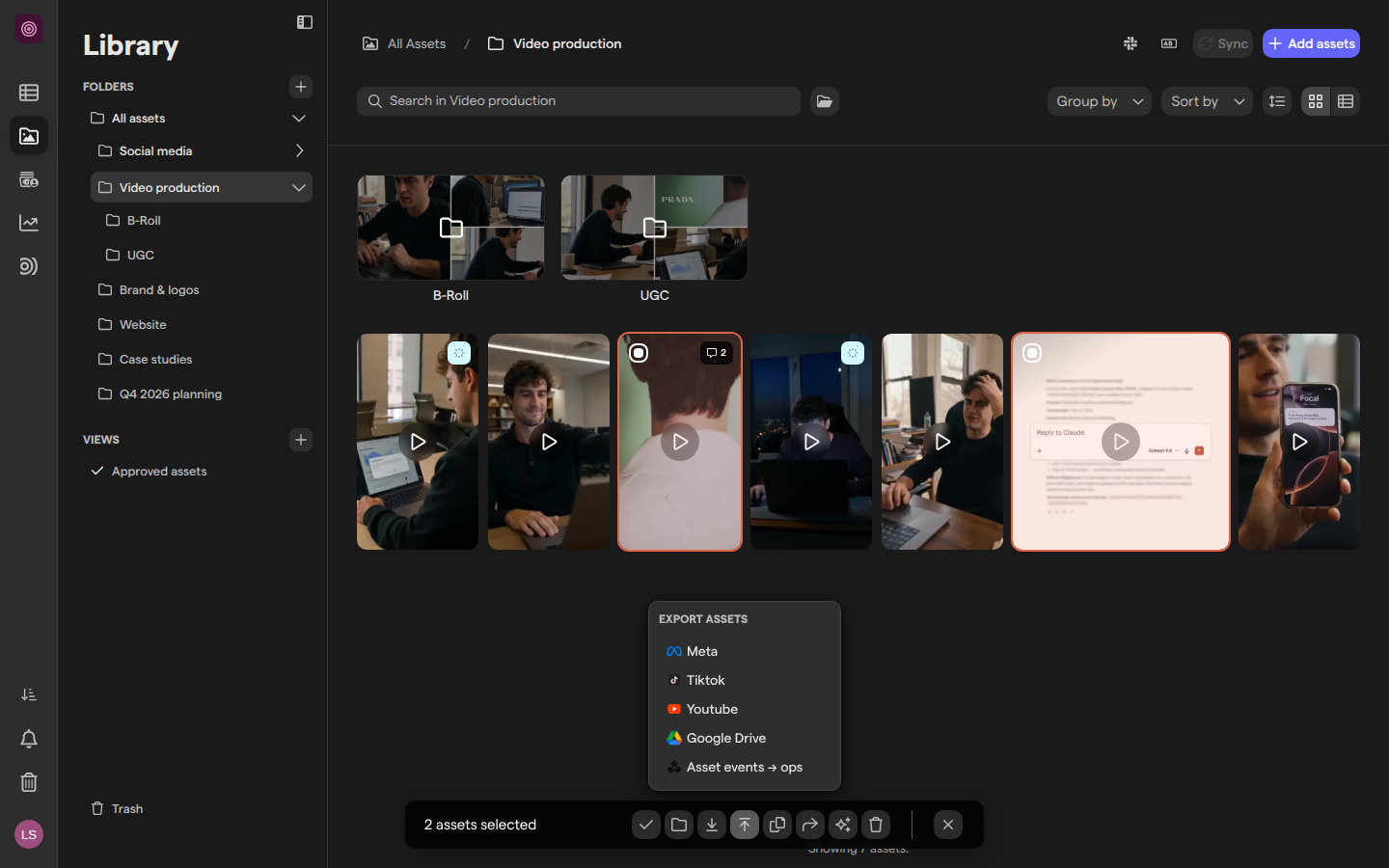Share selected assets arrow icon
The image size is (1389, 868).
810,825
